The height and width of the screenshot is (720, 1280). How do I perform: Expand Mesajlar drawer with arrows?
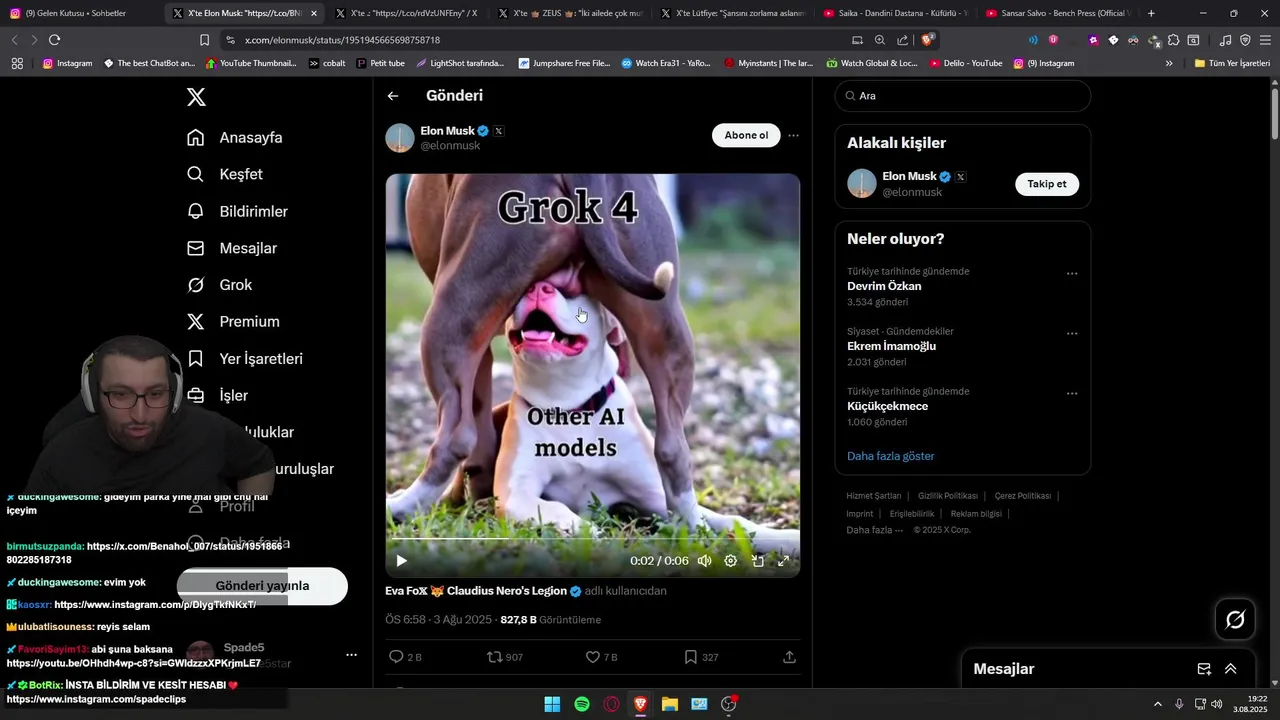[x=1231, y=669]
